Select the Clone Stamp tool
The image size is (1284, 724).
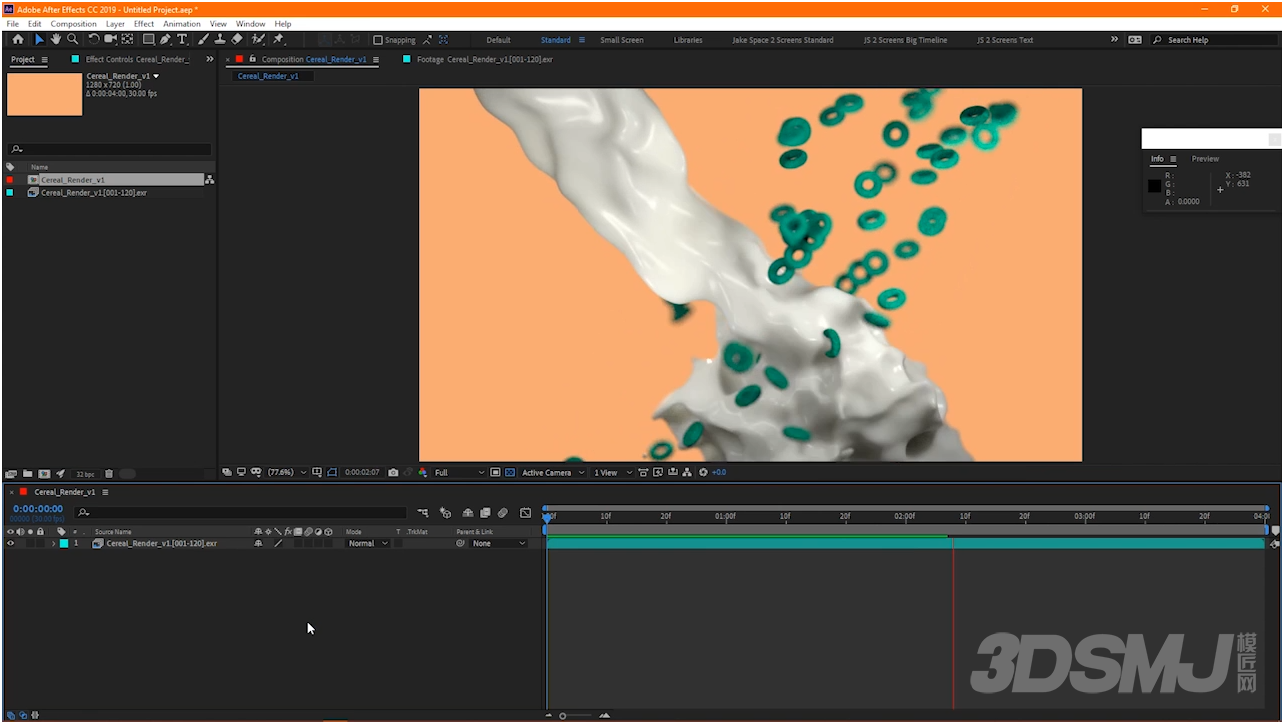220,40
